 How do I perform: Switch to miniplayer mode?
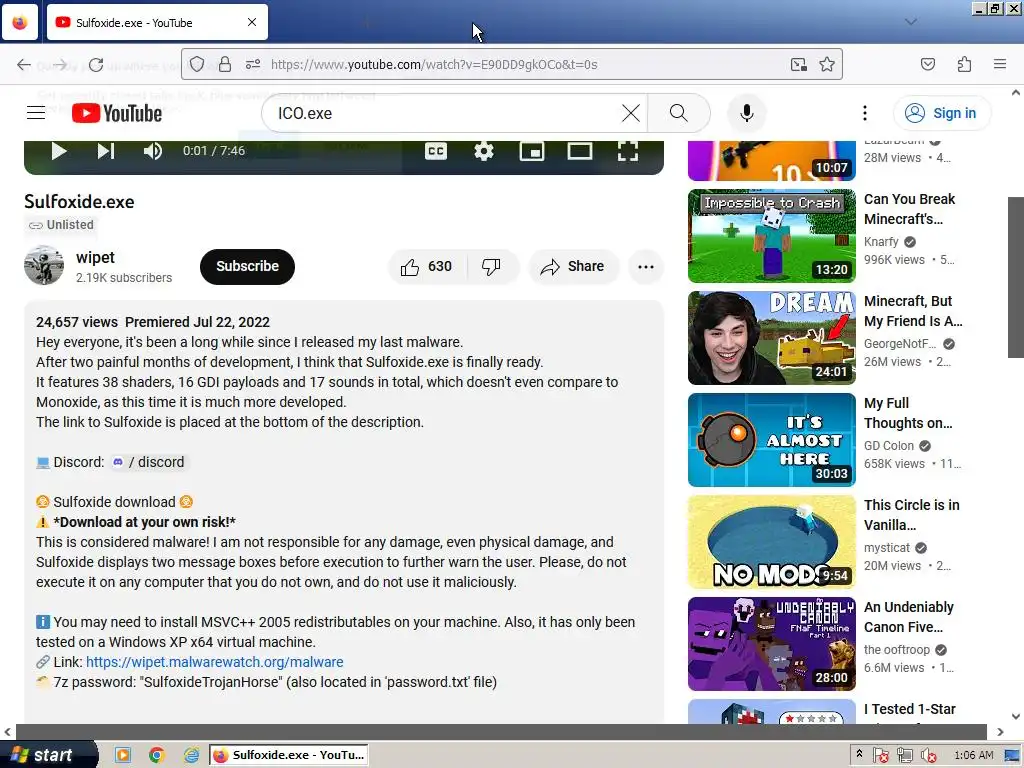pyautogui.click(x=532, y=152)
